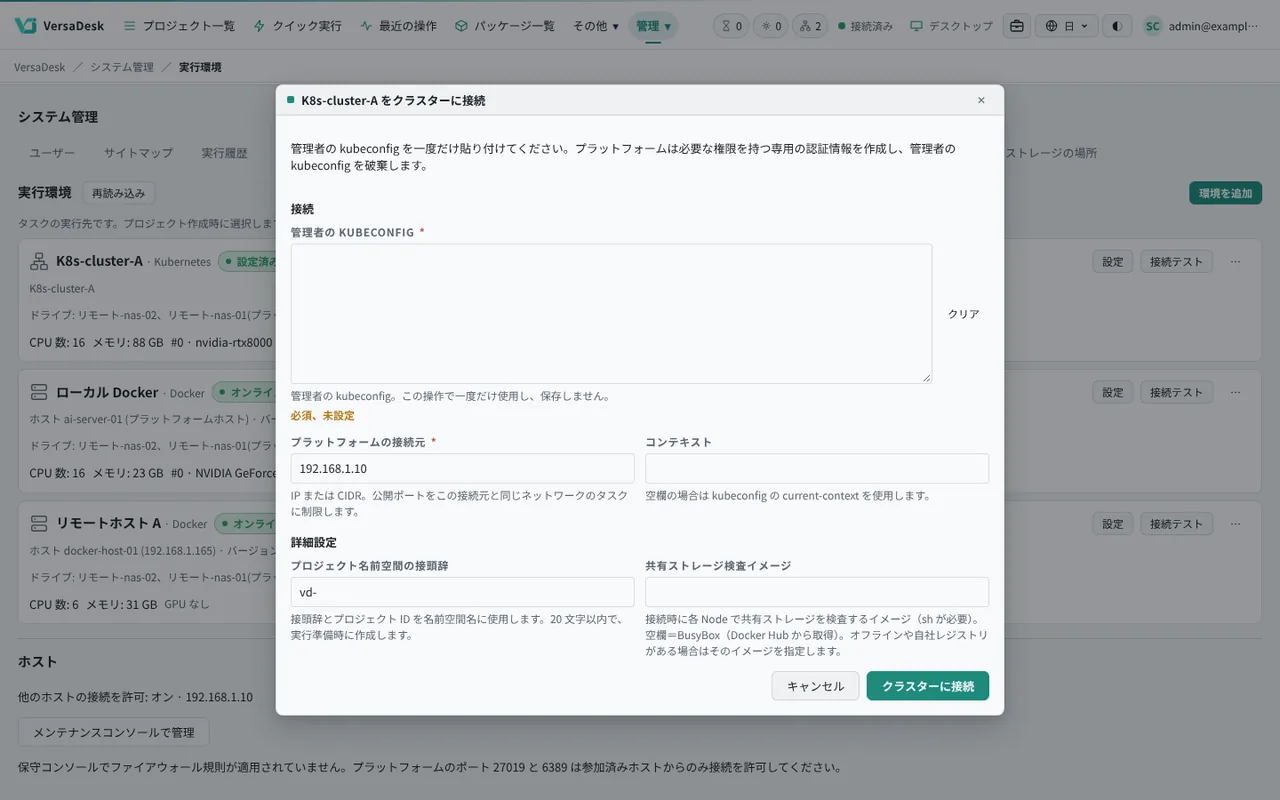Click the 接続済み connection status indicator
This screenshot has width=1280, height=800.
click(865, 26)
